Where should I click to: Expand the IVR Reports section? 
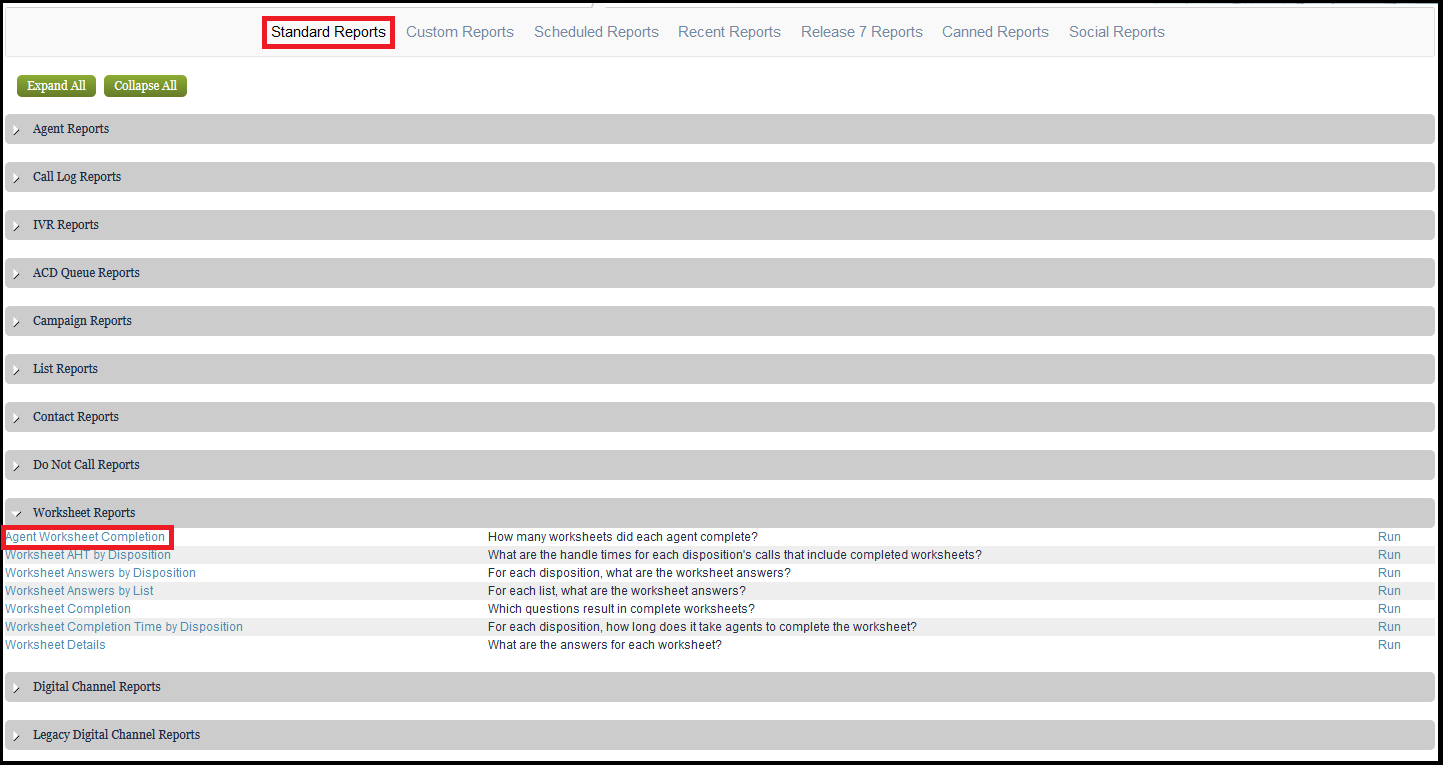tap(720, 225)
